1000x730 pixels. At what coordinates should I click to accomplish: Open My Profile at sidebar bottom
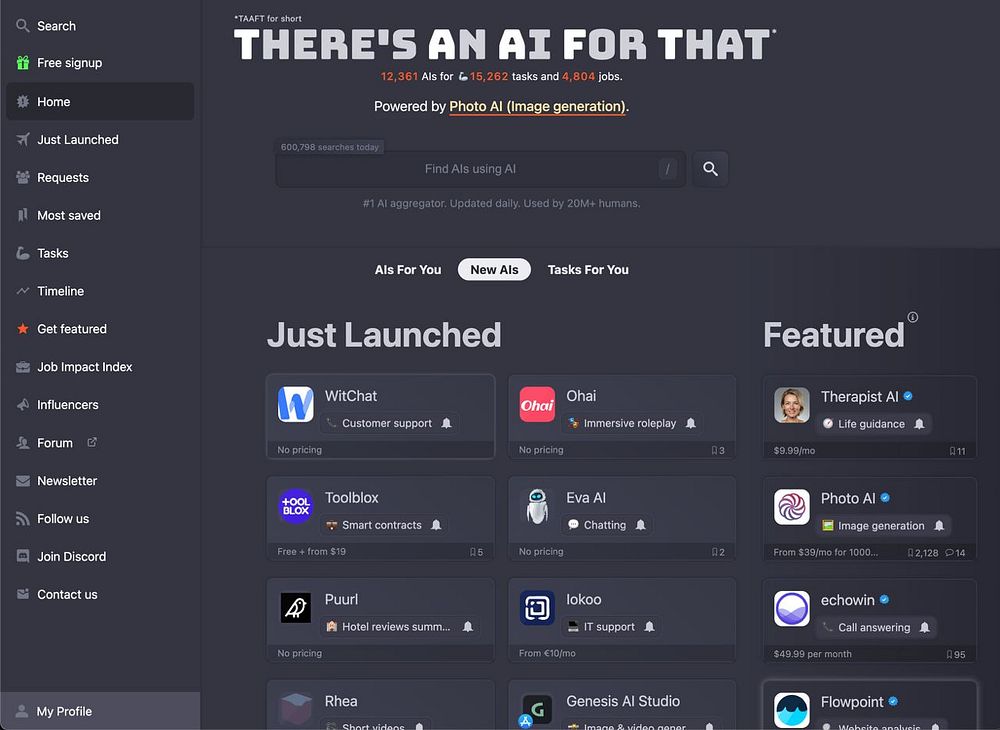point(99,711)
